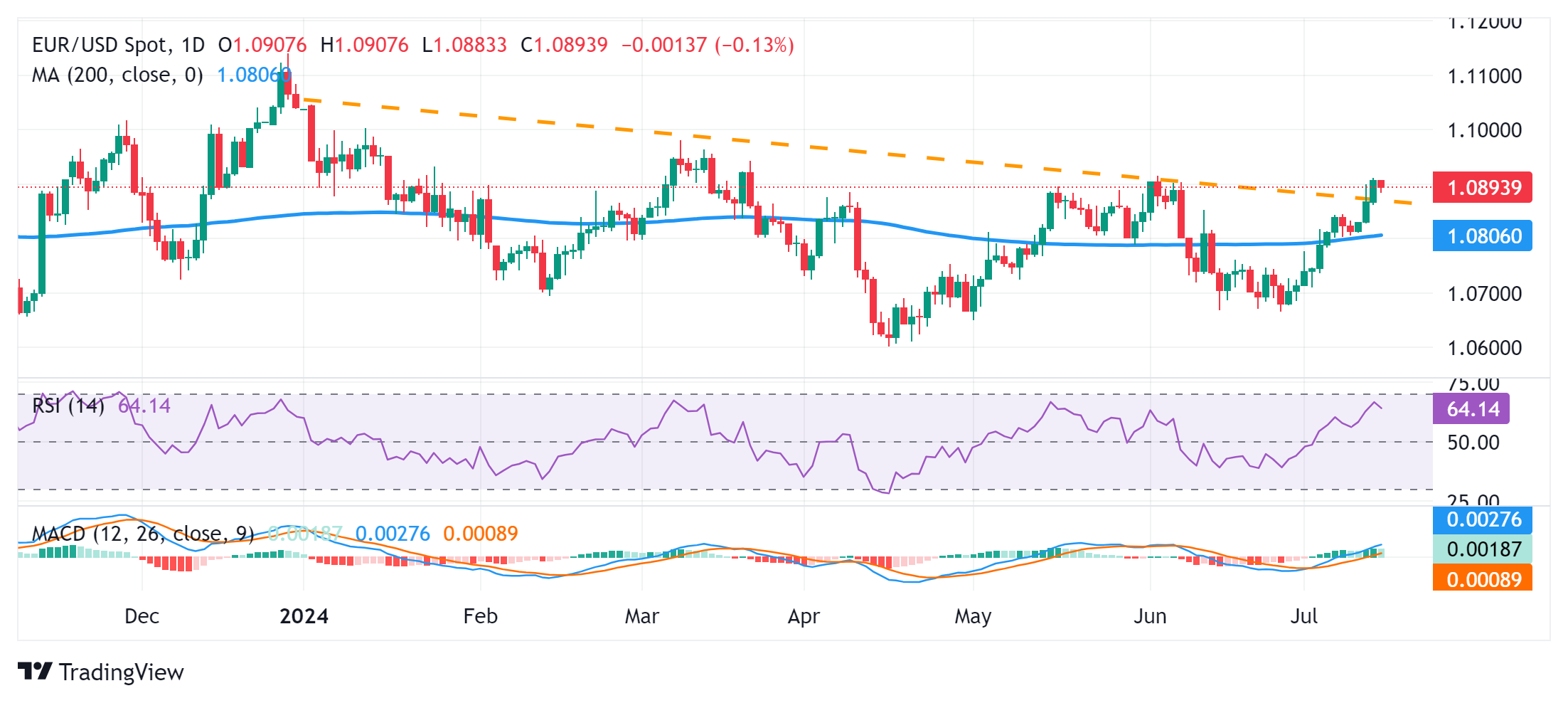Click the blue 1.08060 moving average tag
The image size is (1568, 703).
point(1482,236)
